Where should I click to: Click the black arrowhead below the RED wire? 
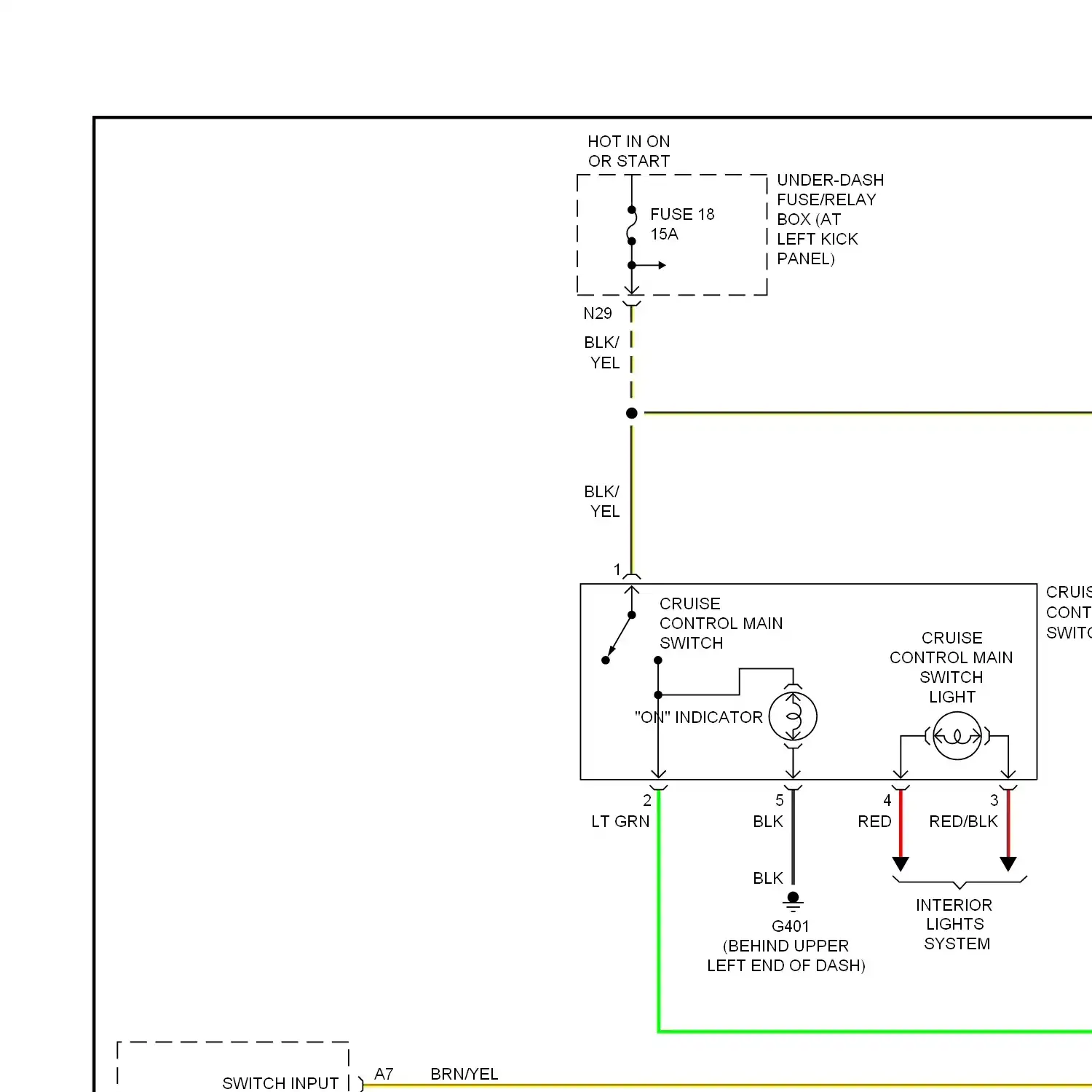tap(901, 864)
